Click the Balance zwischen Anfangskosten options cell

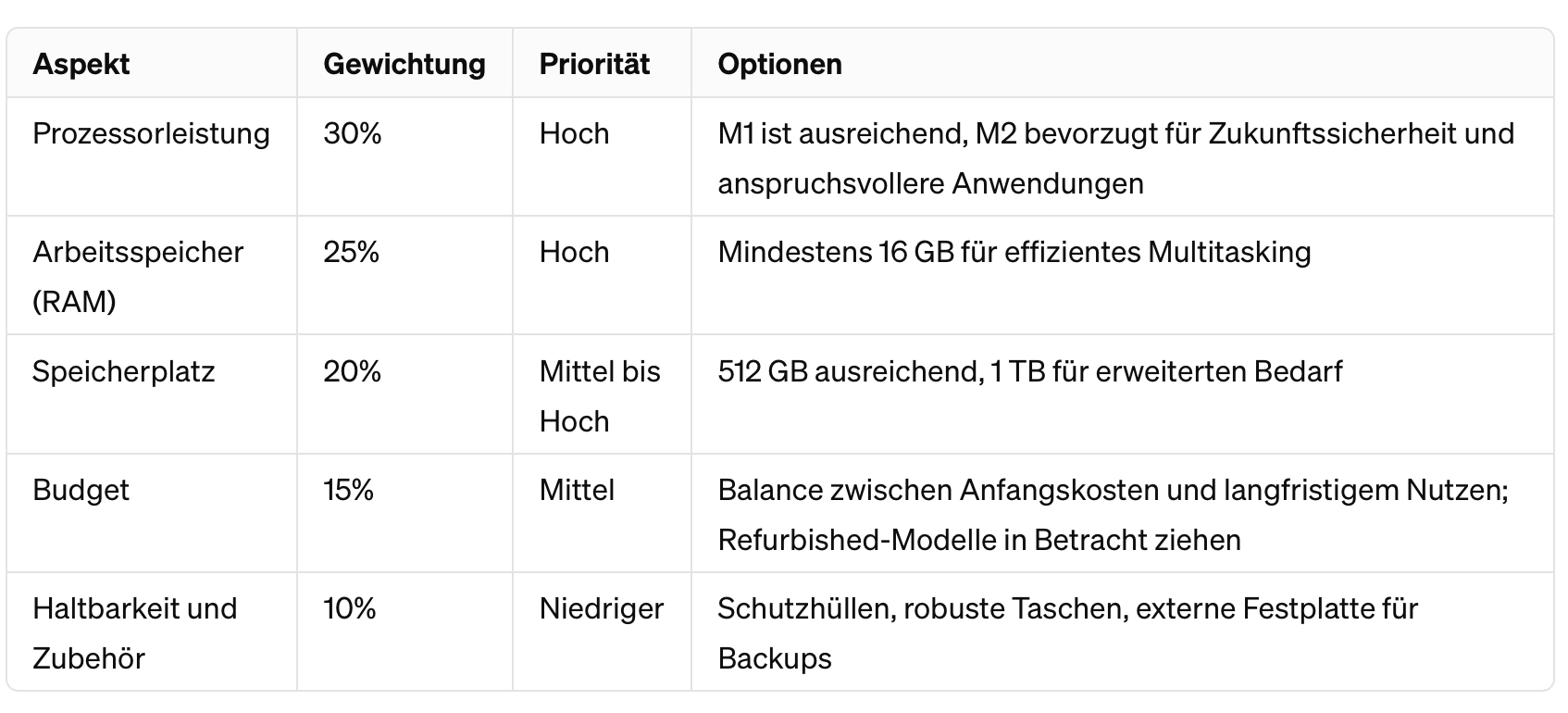click(x=1113, y=514)
